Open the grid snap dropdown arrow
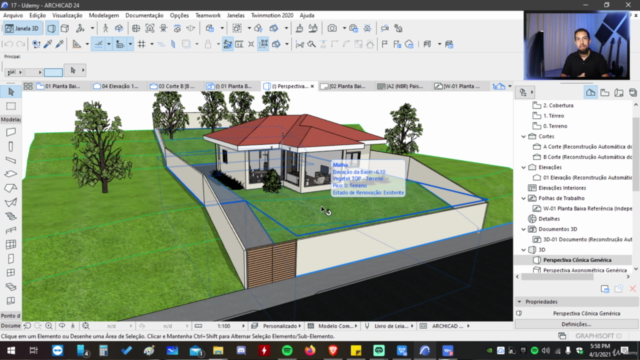Screen dimensions: 640x360 tap(152, 44)
